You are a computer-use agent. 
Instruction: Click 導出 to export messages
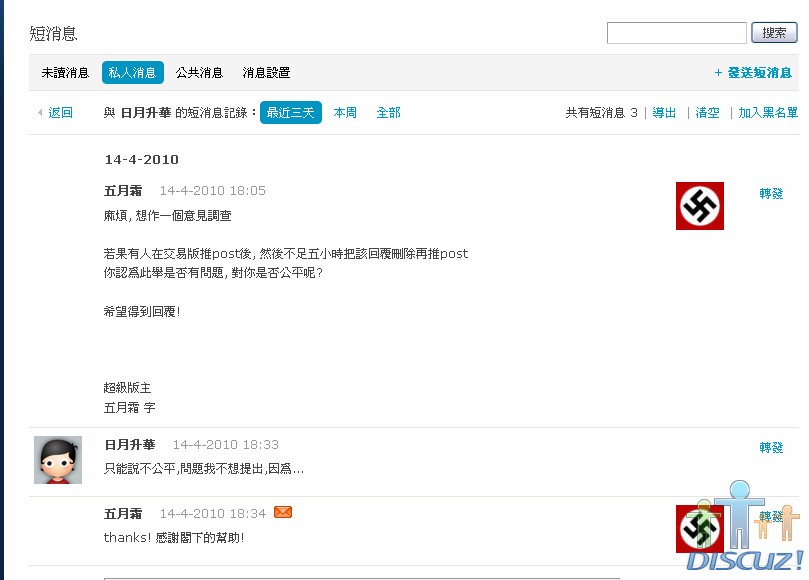click(x=665, y=113)
